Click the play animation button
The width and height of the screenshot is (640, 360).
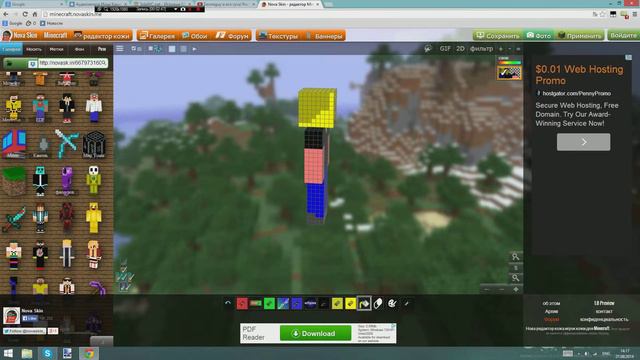tap(194, 49)
